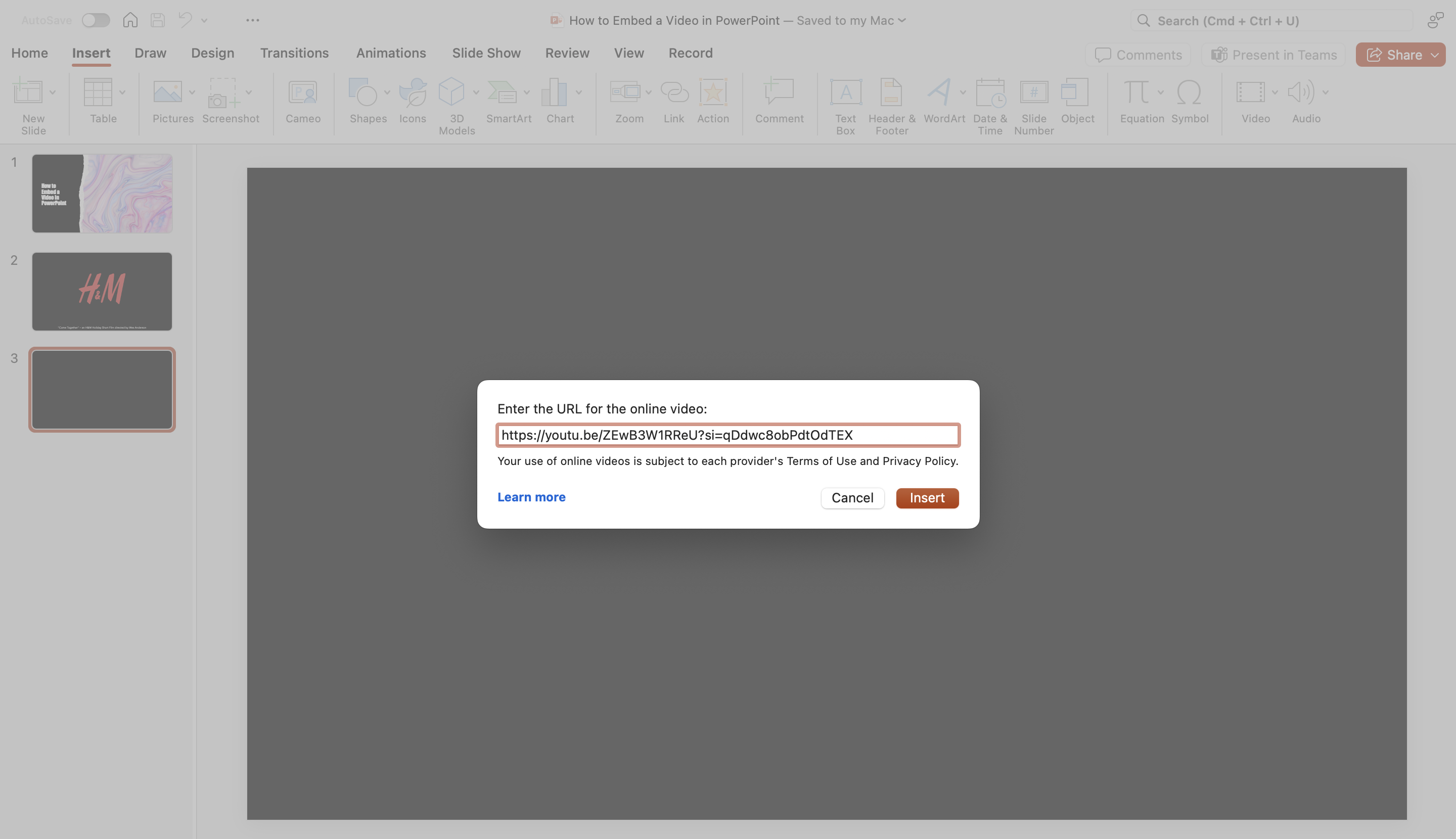
Task: Click the Header & Footer icon
Action: [x=891, y=92]
